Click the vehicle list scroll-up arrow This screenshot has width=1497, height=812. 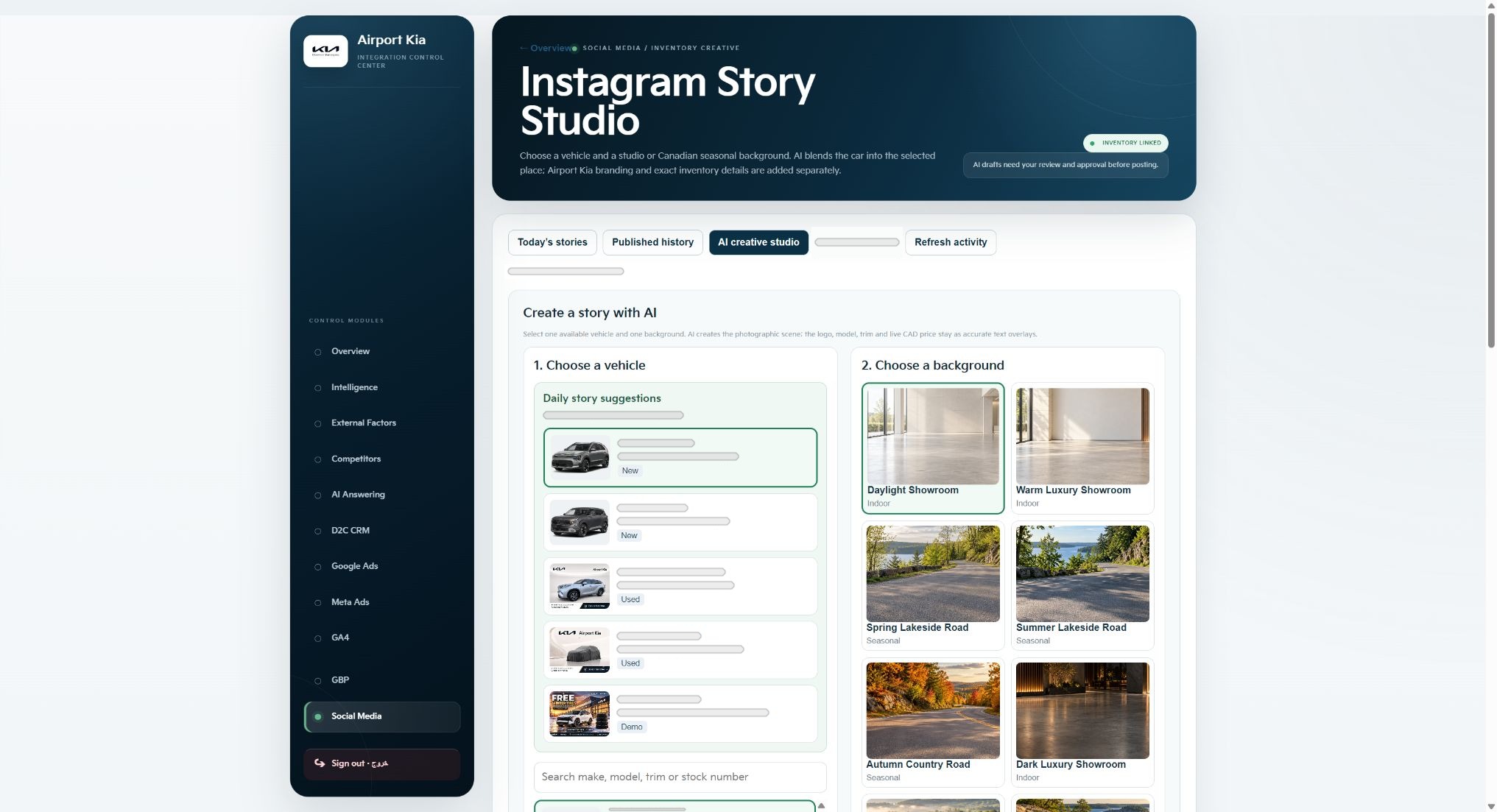point(821,806)
